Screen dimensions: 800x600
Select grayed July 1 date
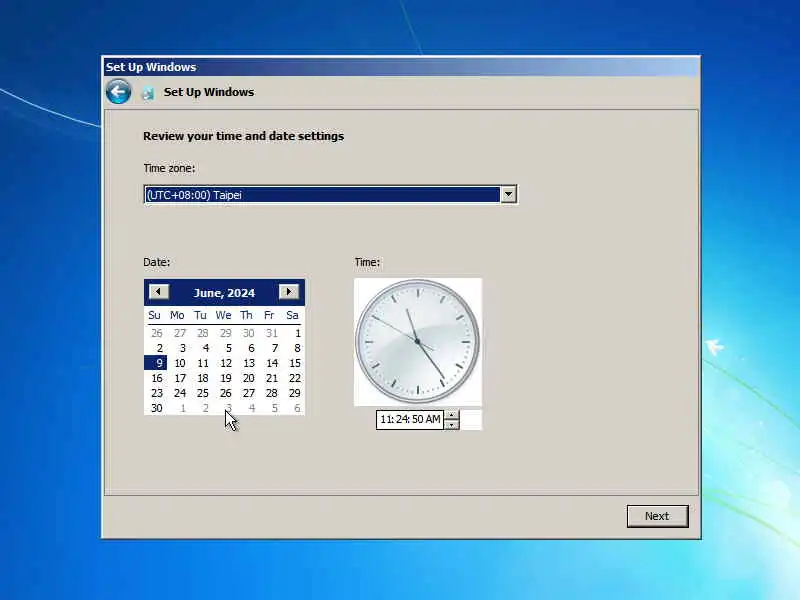(x=183, y=408)
